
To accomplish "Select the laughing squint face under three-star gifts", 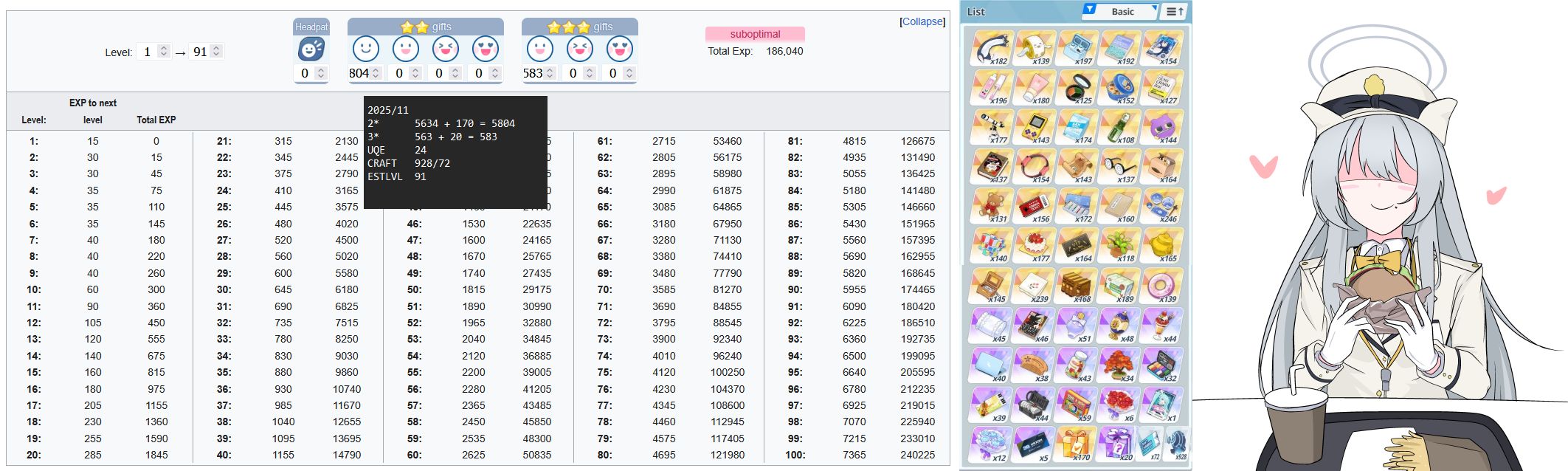I will [x=579, y=49].
